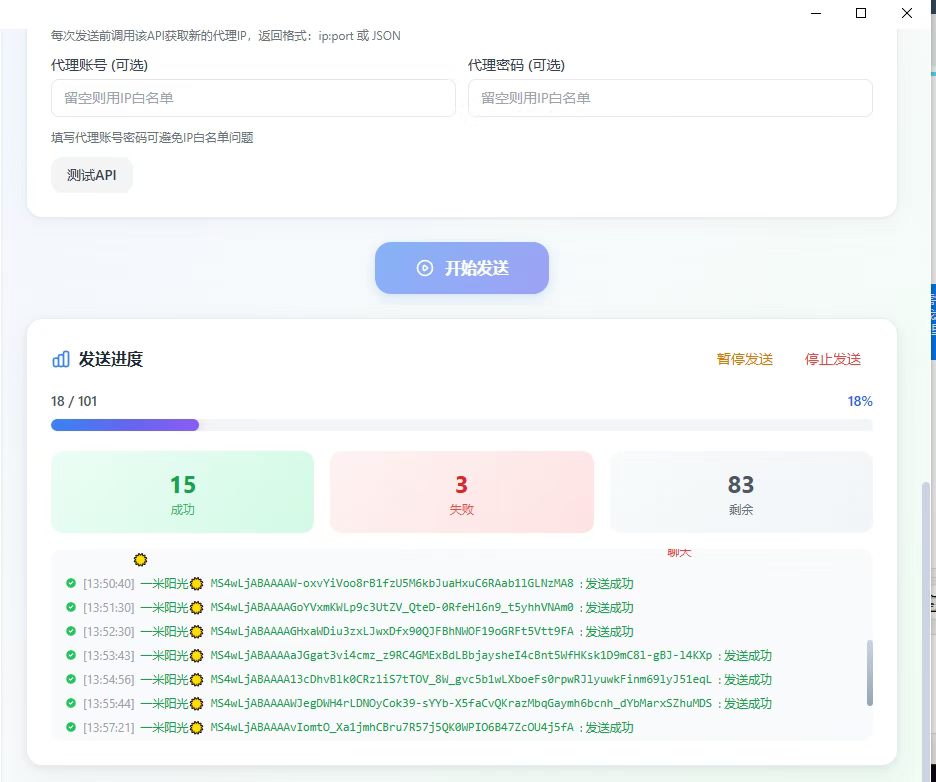Click the 18% percentage label

click(860, 401)
